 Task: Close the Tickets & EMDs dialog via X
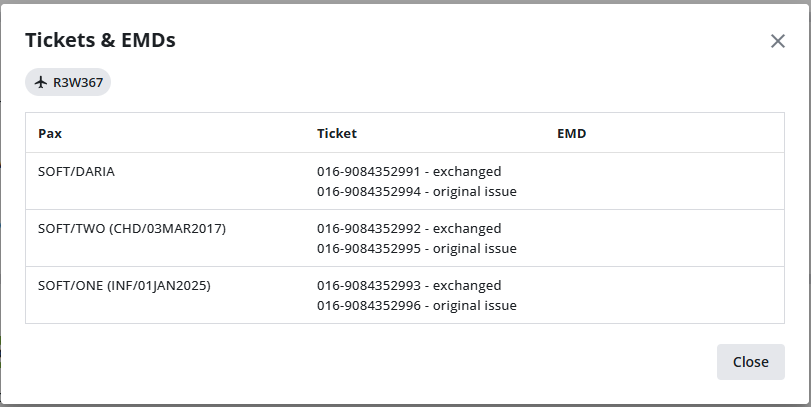777,41
